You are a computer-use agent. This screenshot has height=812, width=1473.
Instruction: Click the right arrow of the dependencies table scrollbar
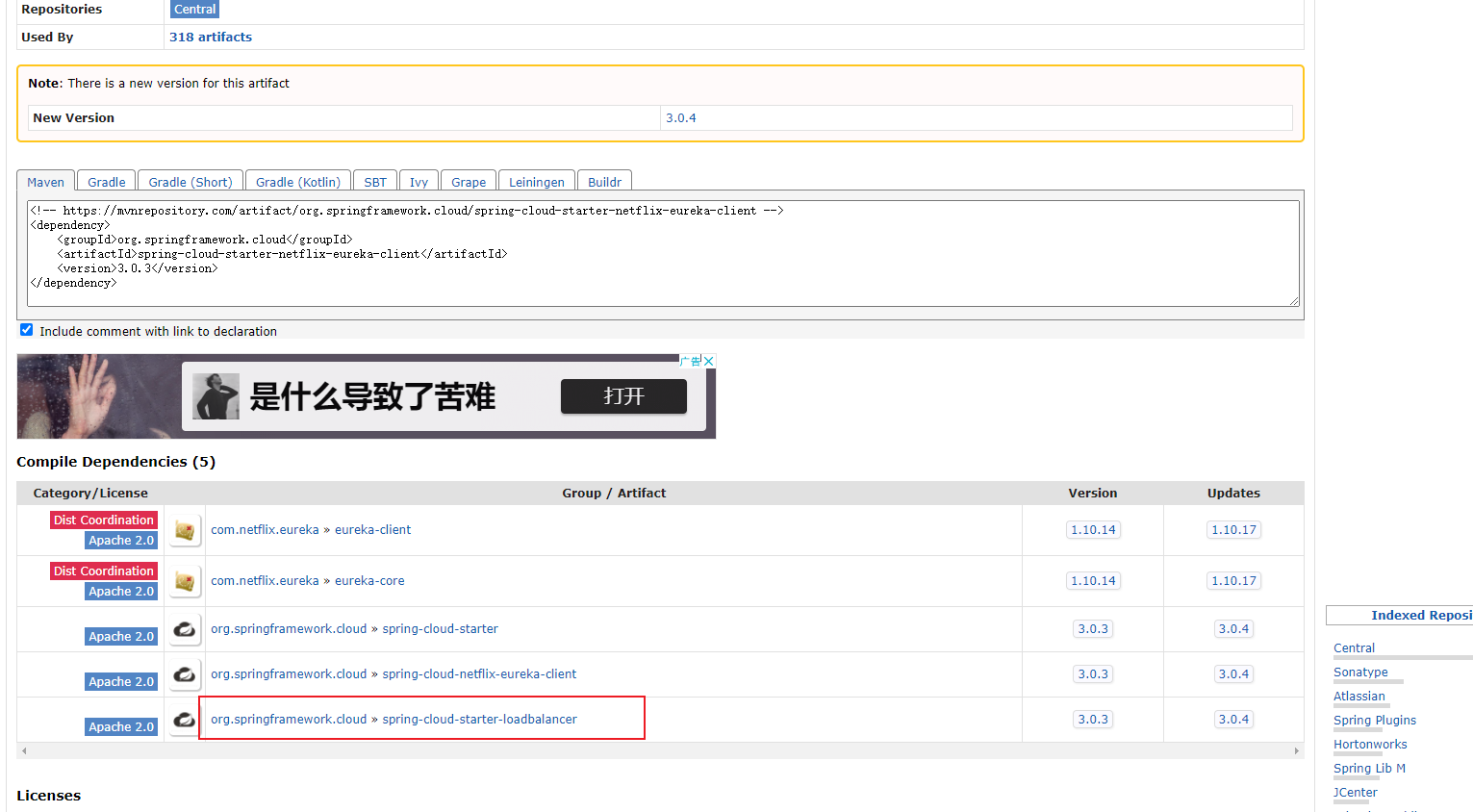tap(1297, 750)
